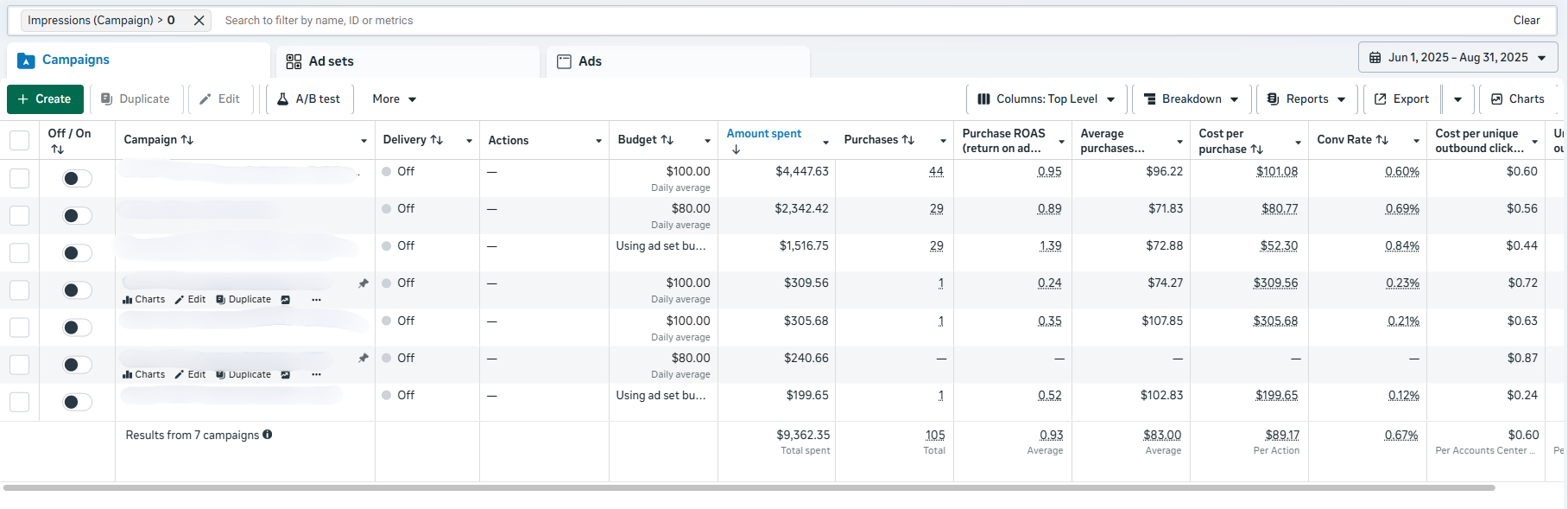Click the info icon beside Results from 7 campaigns
Screen dimensions: 1568x509
click(268, 435)
